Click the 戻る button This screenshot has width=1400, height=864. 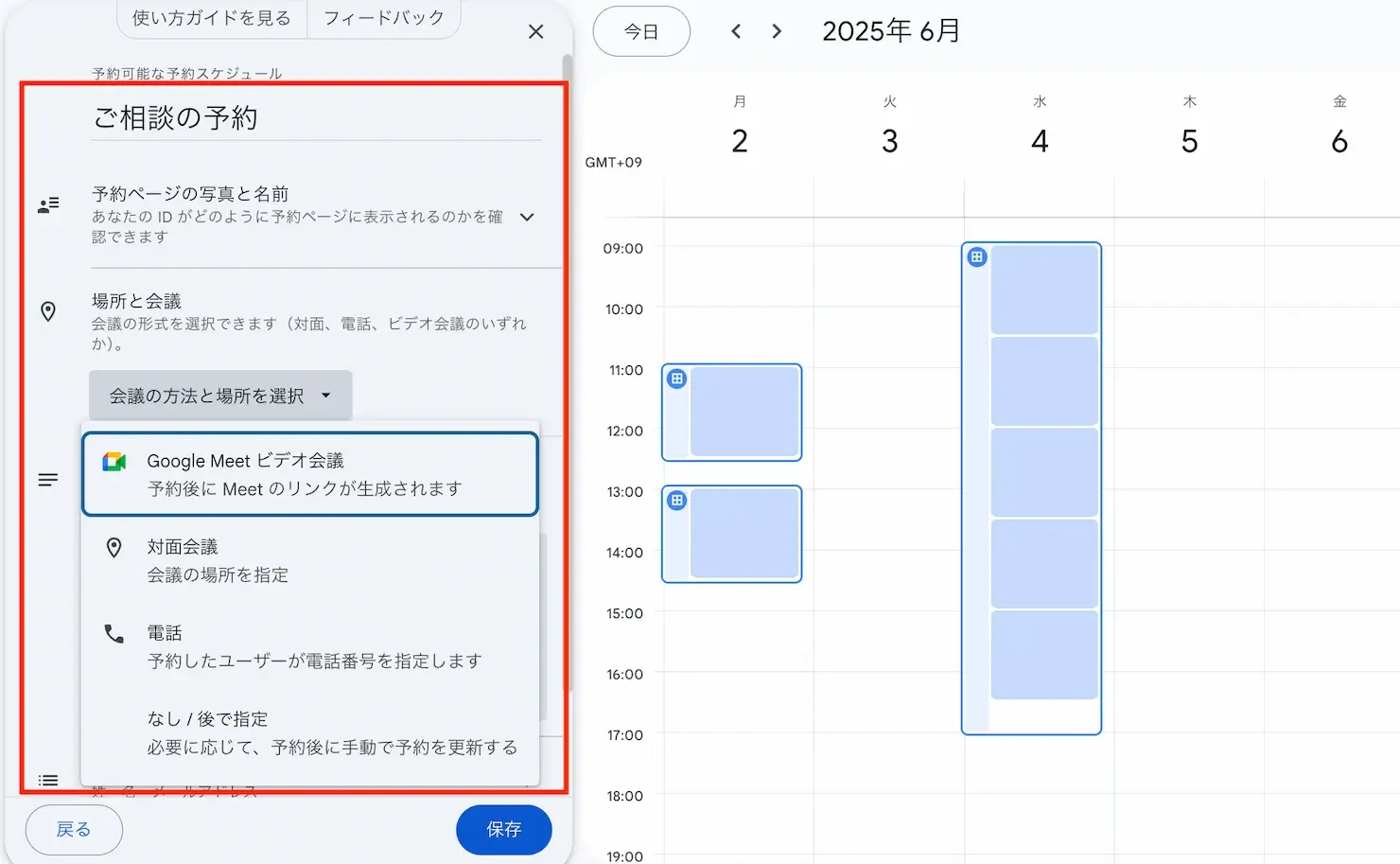74,830
